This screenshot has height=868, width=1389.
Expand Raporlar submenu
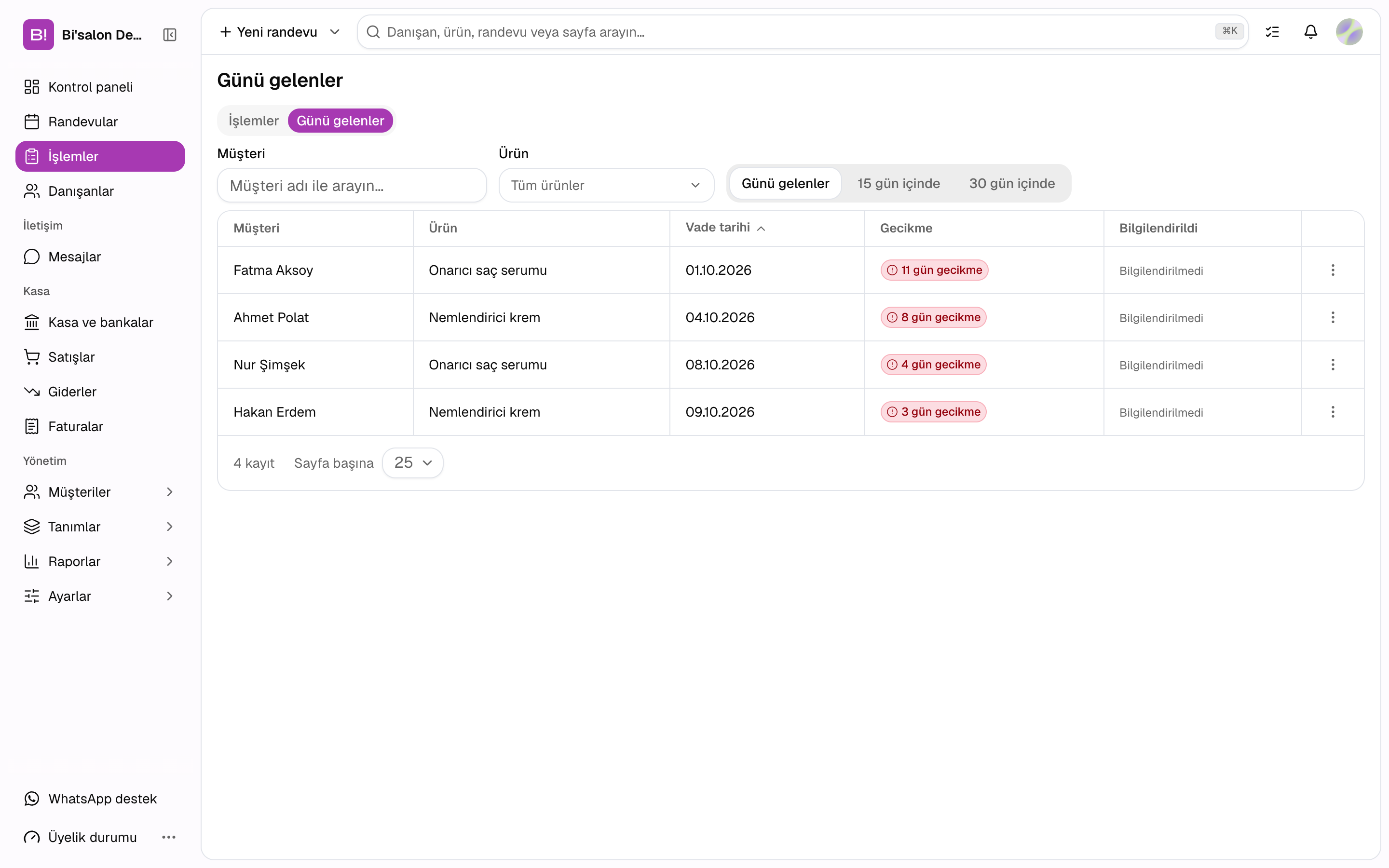100,561
